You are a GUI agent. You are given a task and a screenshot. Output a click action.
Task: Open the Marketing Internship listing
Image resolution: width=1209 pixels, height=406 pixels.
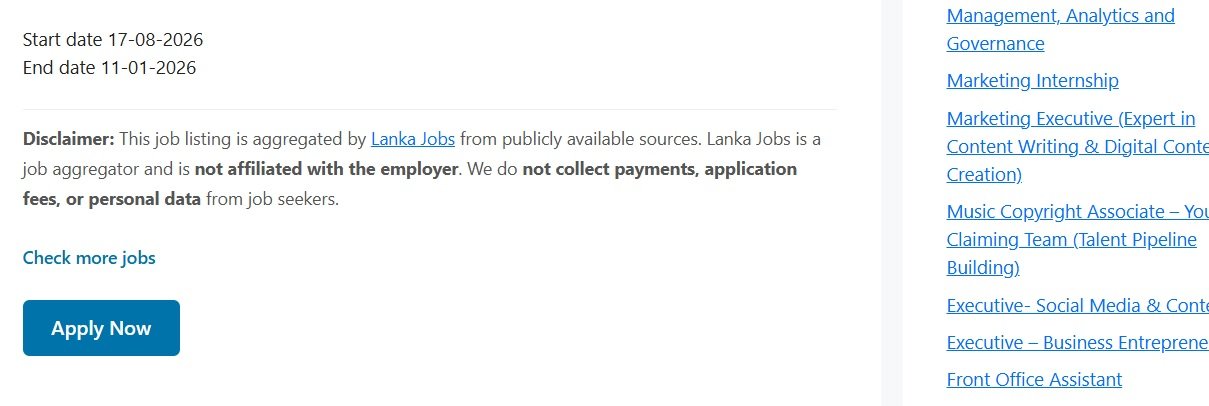click(1032, 81)
